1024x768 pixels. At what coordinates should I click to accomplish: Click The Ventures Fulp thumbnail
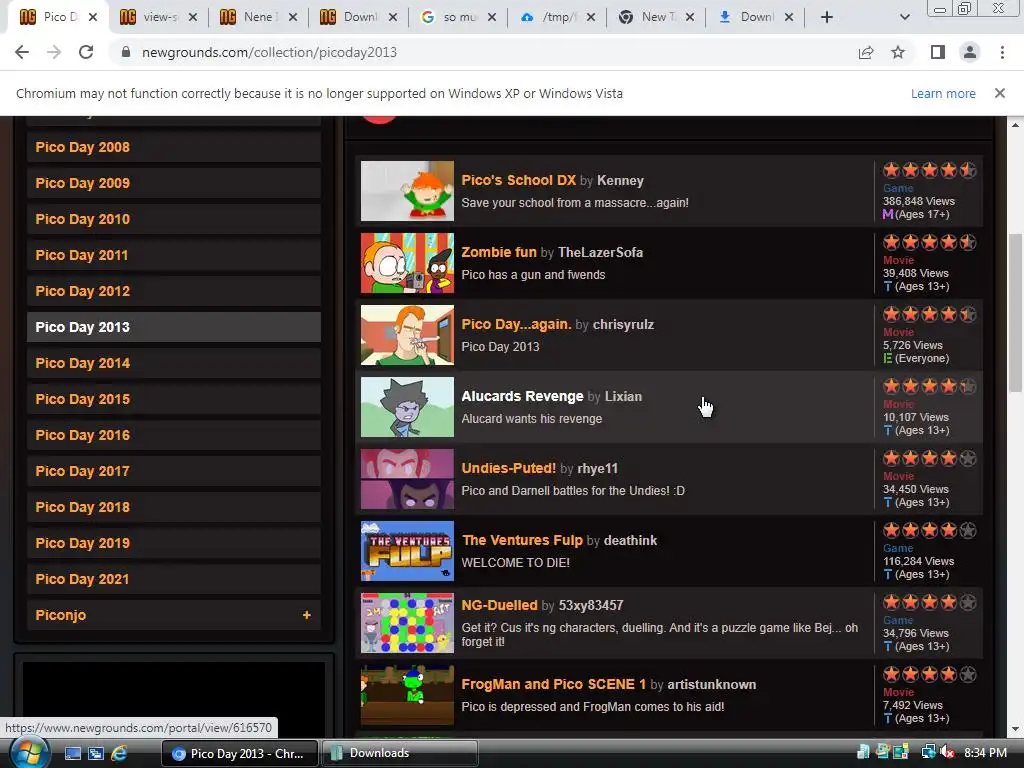pyautogui.click(x=407, y=551)
